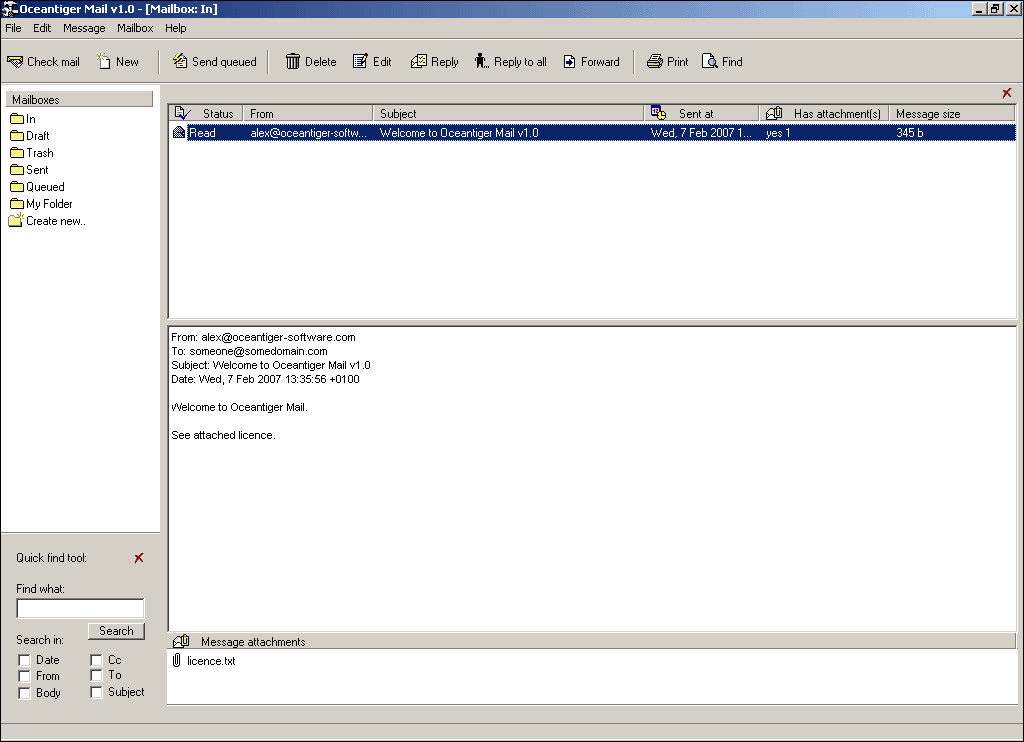Sort by Message size column header
This screenshot has width=1024, height=742.
(952, 114)
